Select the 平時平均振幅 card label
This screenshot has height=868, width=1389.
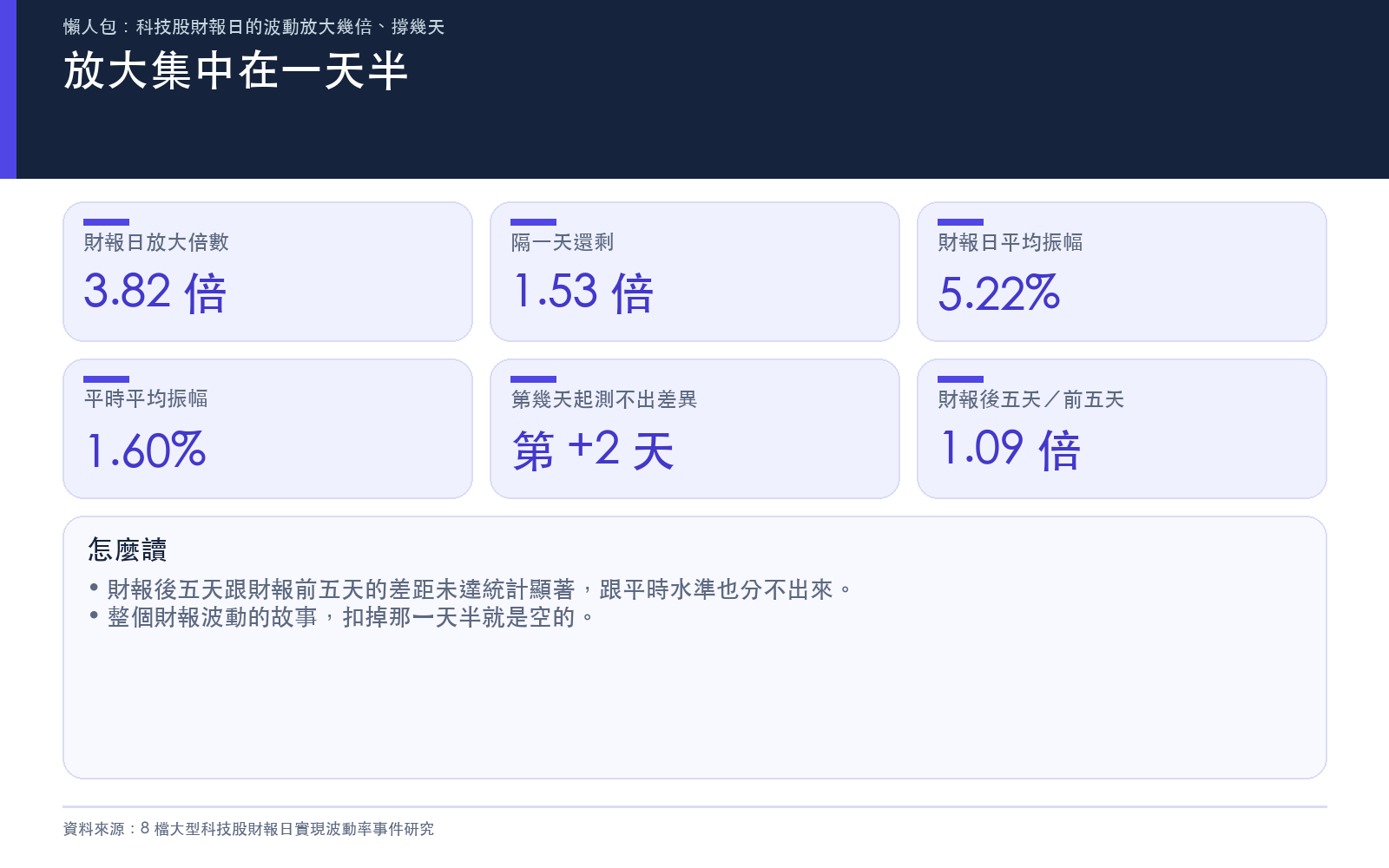coord(146,398)
